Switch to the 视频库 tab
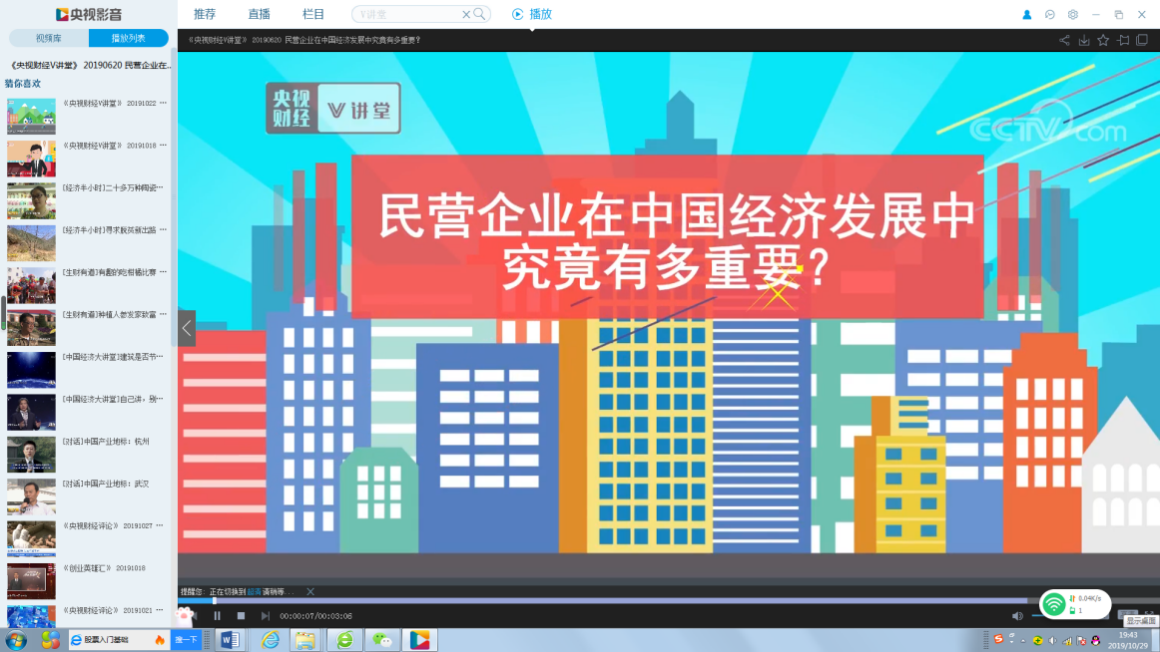The height and width of the screenshot is (652, 1160). pos(48,38)
